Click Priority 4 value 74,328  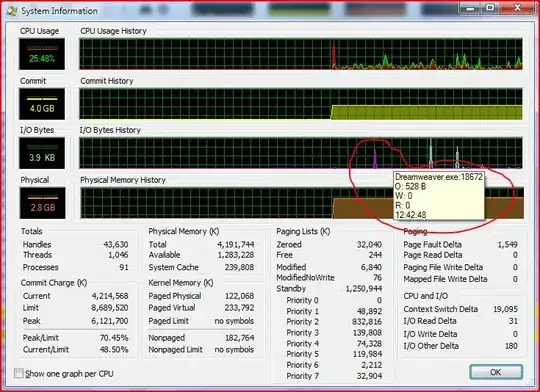pyautogui.click(x=369, y=343)
